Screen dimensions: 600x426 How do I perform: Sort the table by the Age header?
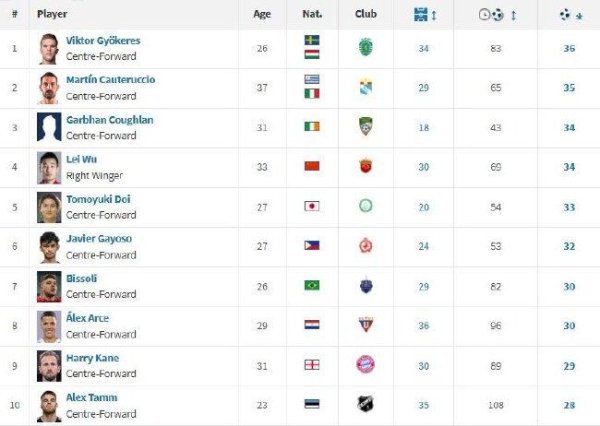point(262,14)
